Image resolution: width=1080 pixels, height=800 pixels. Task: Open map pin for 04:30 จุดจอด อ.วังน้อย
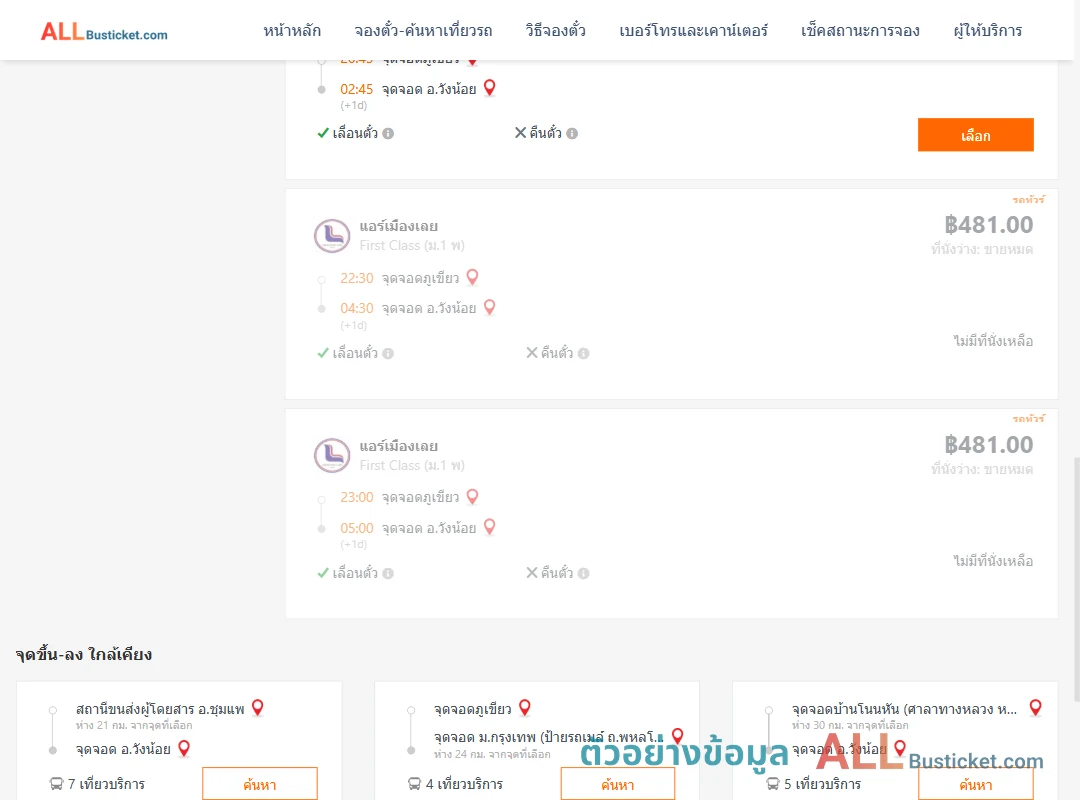click(490, 307)
